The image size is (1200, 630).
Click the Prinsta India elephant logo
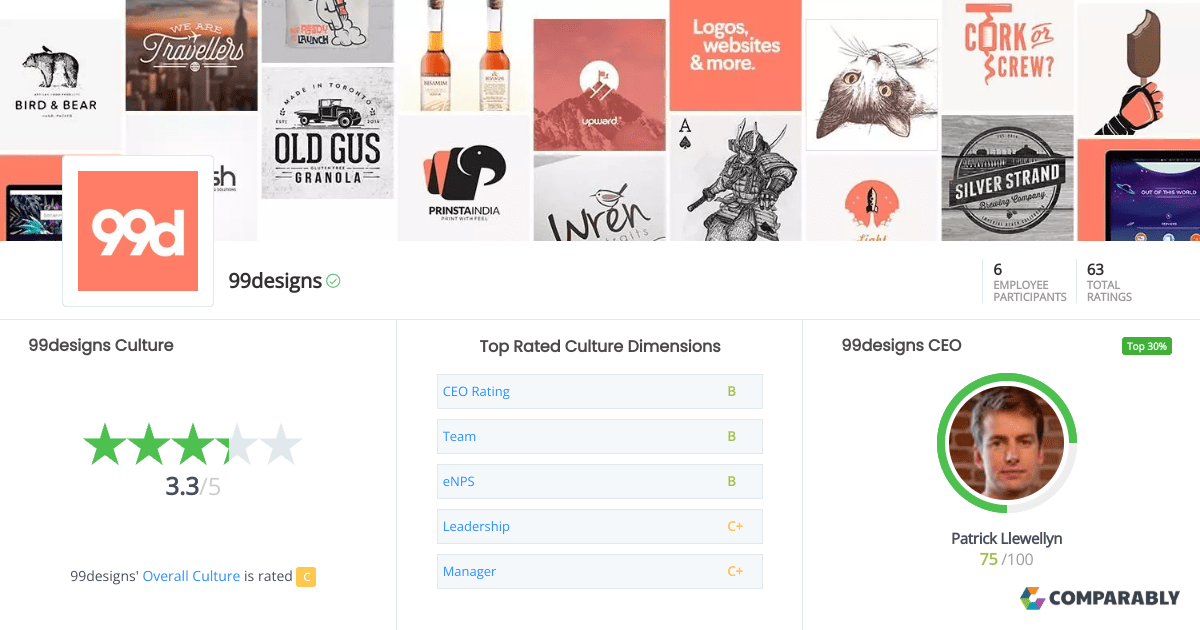point(463,179)
